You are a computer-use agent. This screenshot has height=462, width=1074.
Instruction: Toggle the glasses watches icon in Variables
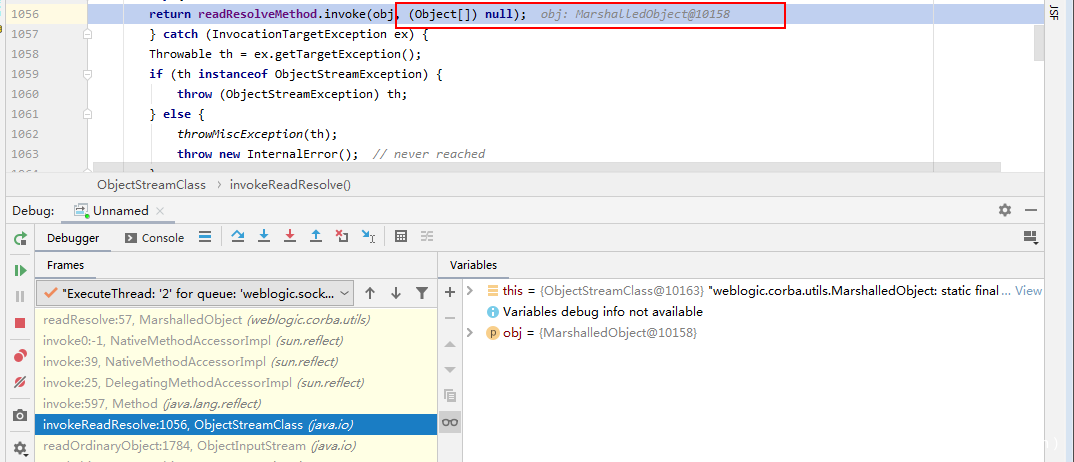(x=450, y=423)
